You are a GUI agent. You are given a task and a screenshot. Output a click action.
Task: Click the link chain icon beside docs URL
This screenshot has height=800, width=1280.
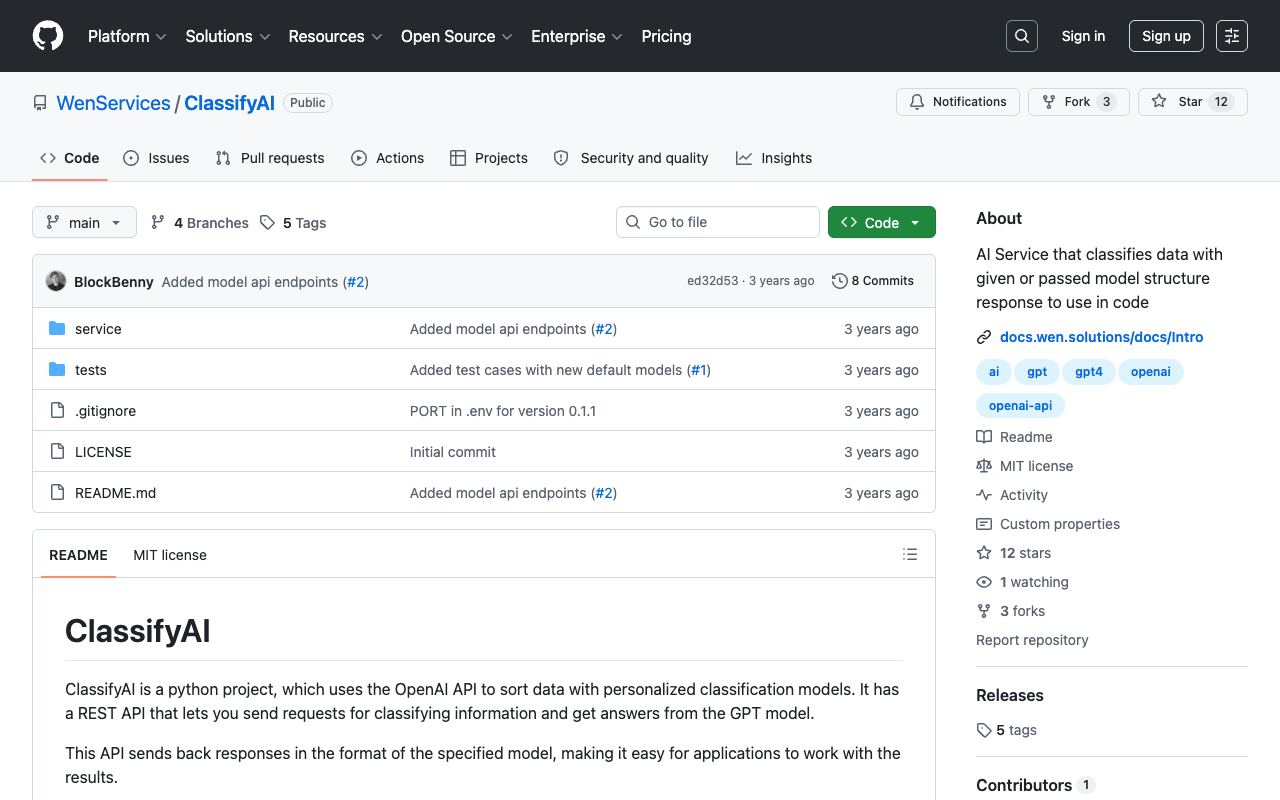pyautogui.click(x=984, y=337)
